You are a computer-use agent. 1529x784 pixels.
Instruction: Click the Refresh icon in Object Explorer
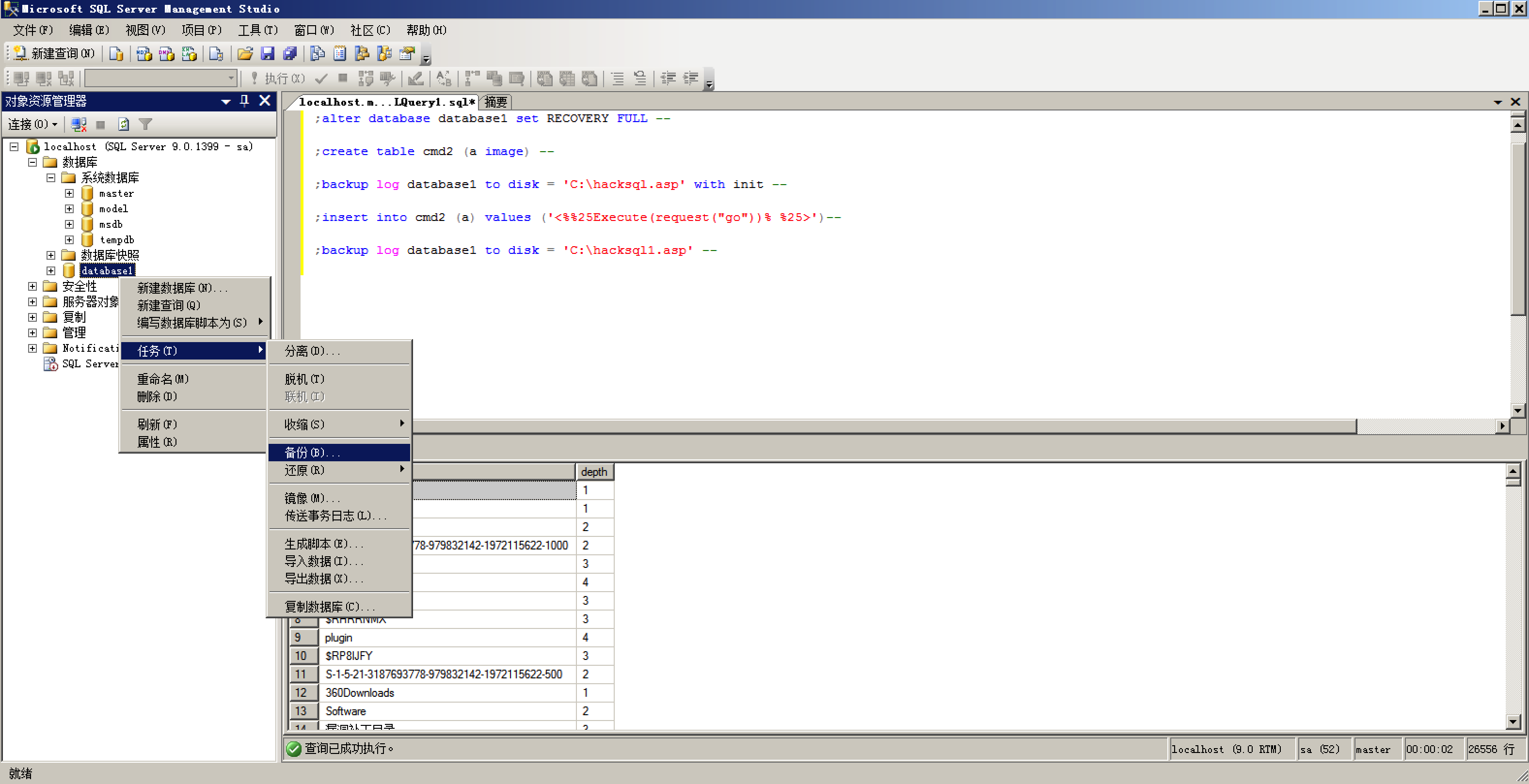pyautogui.click(x=124, y=124)
